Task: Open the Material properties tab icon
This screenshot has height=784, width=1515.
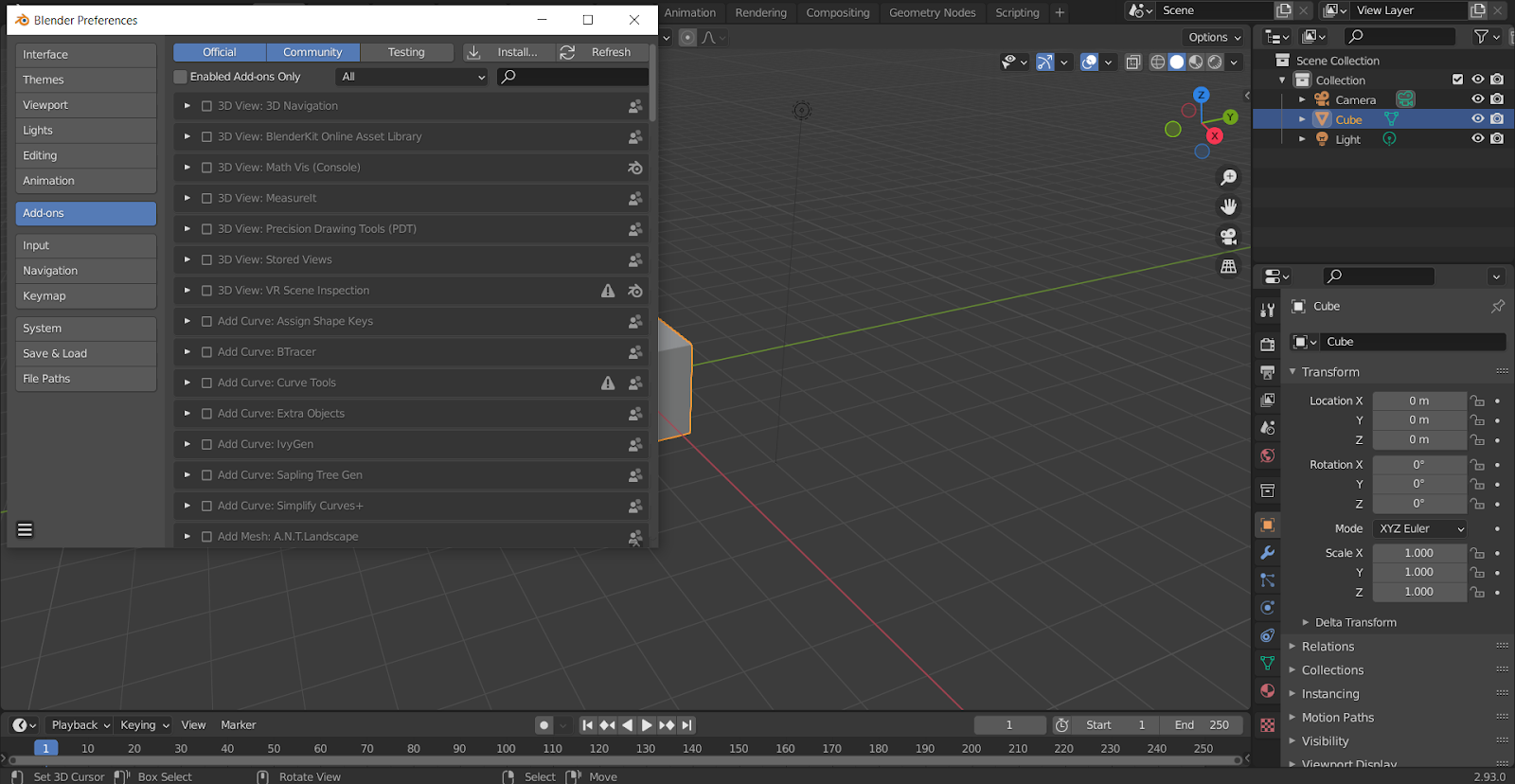Action: click(x=1267, y=690)
